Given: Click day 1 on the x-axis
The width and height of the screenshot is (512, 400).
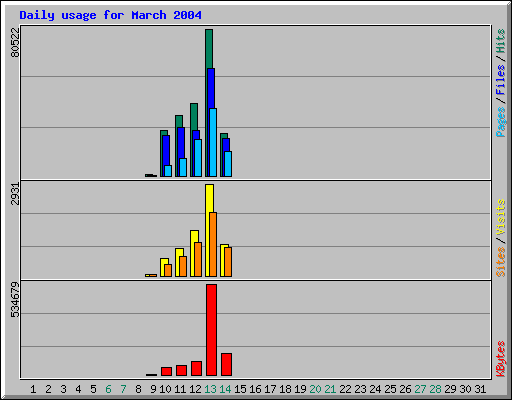Looking at the screenshot, I should (33, 389).
